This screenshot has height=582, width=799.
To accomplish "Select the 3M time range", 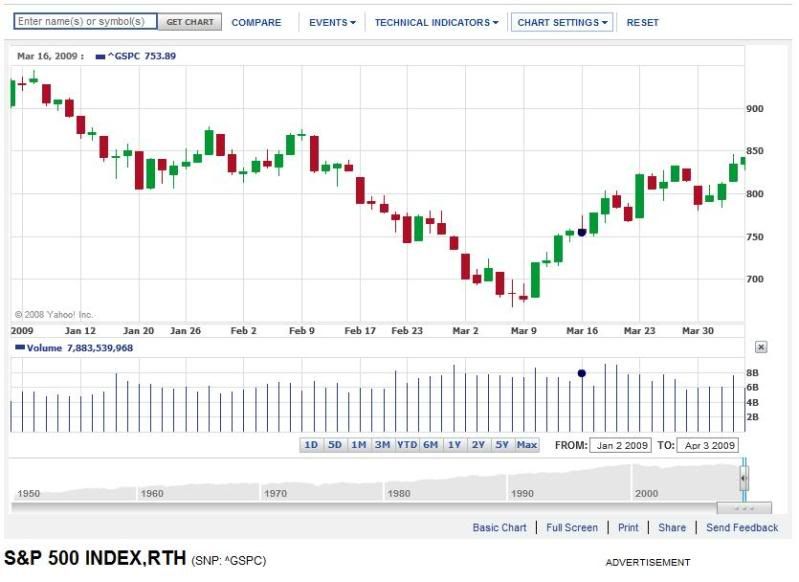I will (x=383, y=445).
